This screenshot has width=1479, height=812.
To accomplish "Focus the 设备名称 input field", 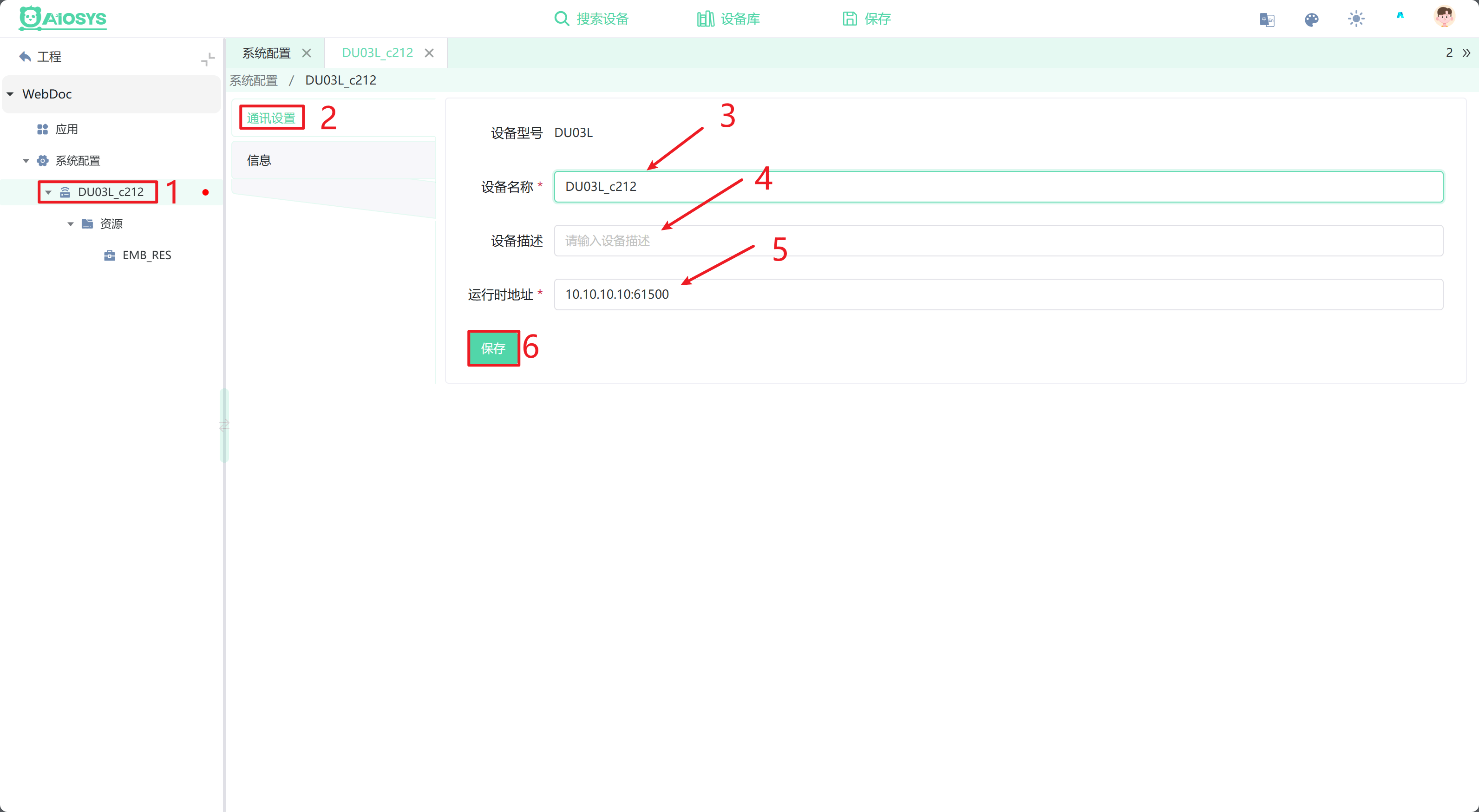I will click(x=998, y=187).
